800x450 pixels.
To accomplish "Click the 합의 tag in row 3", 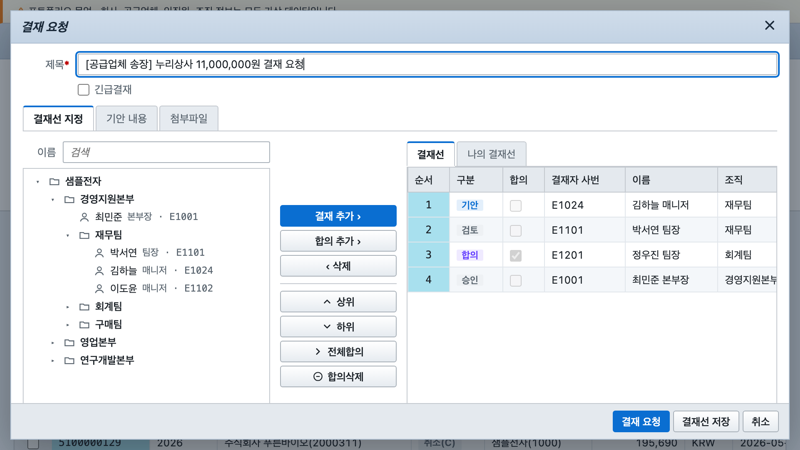I will tap(469, 255).
